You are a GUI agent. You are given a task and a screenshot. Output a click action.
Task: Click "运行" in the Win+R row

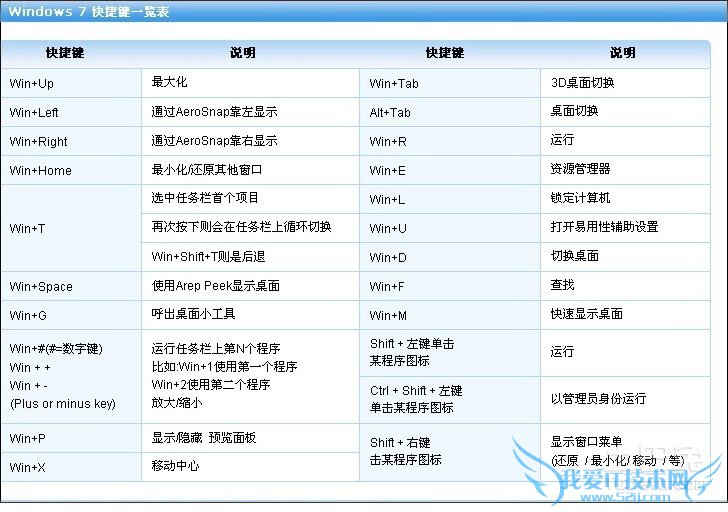(562, 139)
